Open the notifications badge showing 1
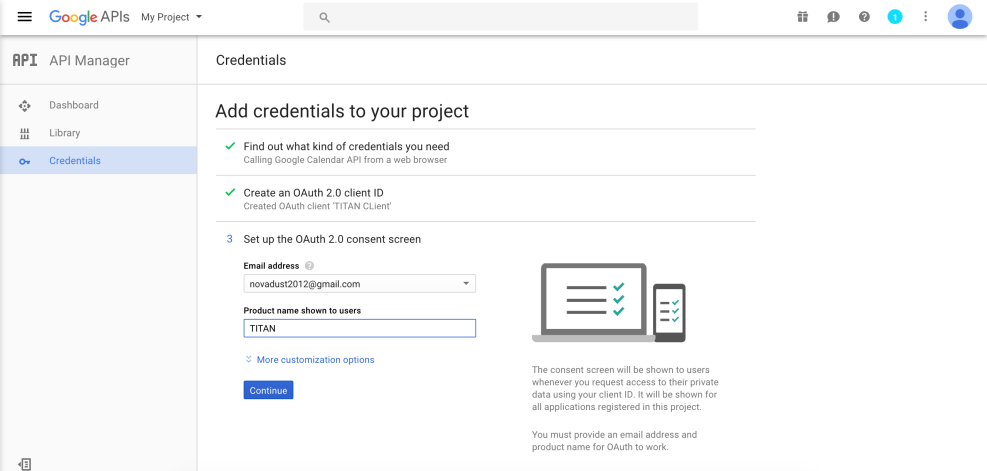The width and height of the screenshot is (987, 471). [894, 17]
